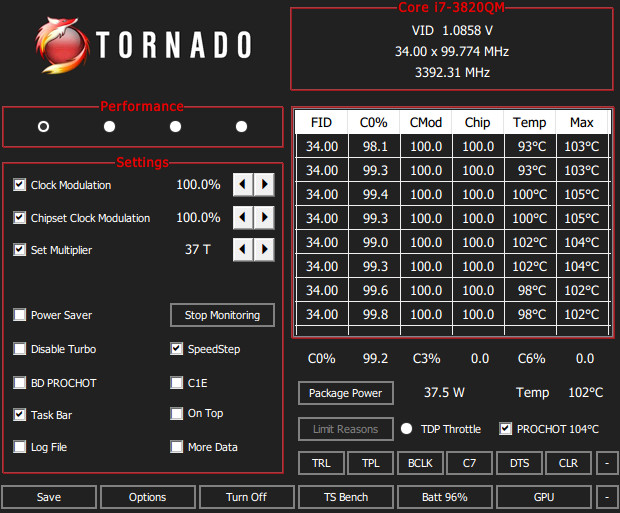Click the 34.00 x 99.774 MHz reading
Viewport: 620px width, 513px height.
click(452, 51)
